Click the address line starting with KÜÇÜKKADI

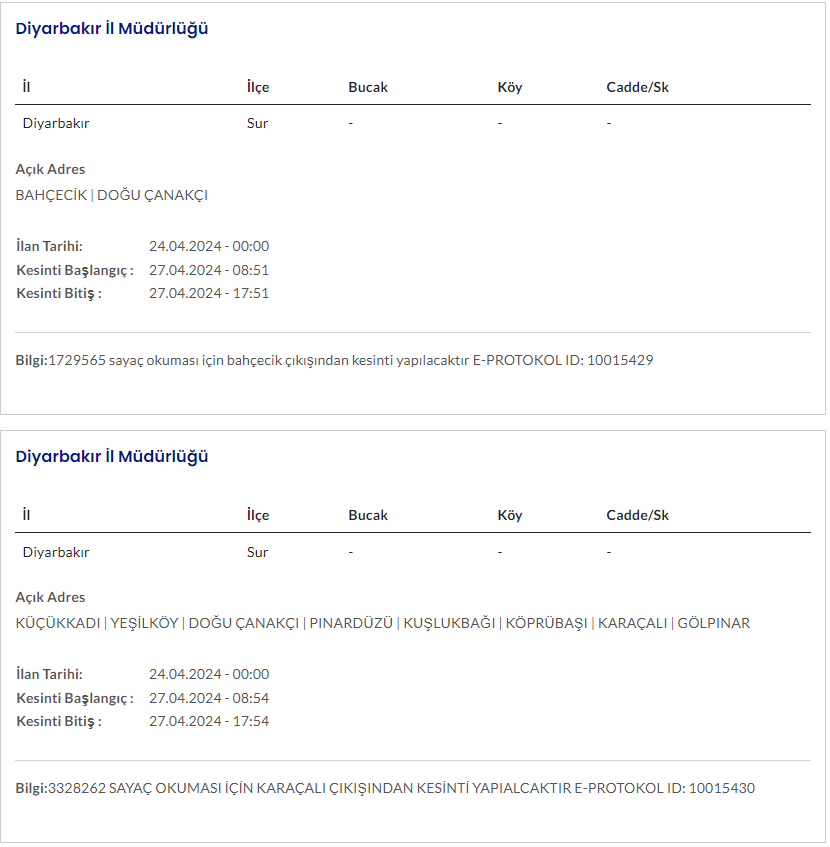tap(383, 624)
